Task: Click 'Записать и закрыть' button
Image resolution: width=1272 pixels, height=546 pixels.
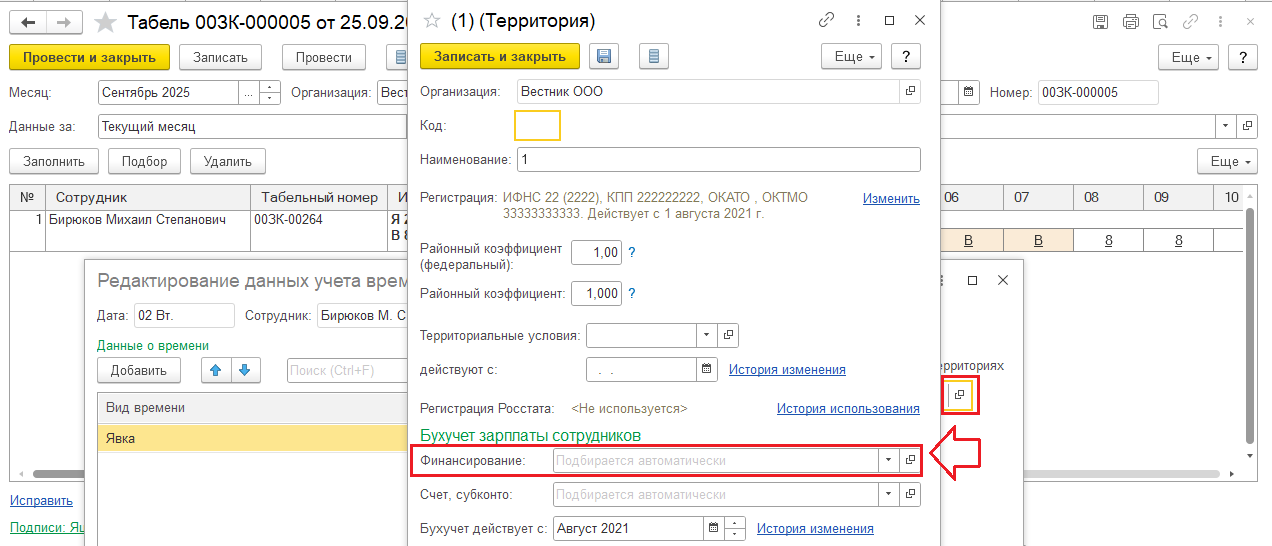Action: click(x=499, y=56)
